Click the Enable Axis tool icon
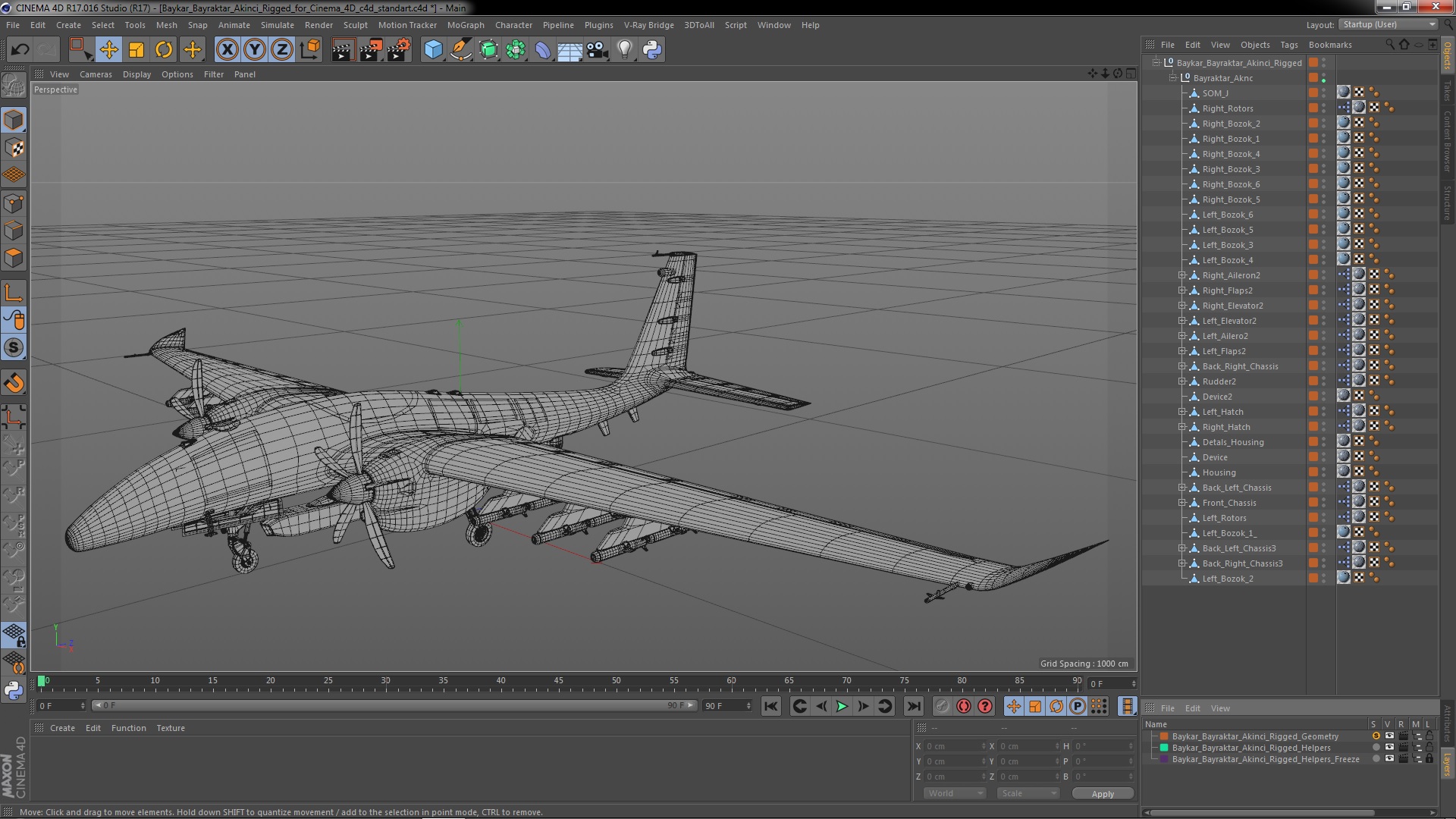The image size is (1456, 819). (x=14, y=293)
